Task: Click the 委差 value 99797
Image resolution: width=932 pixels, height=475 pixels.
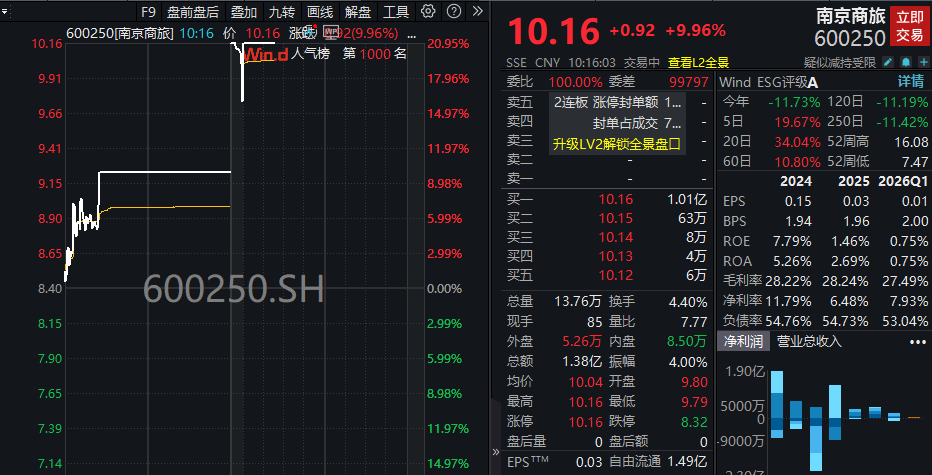Action: point(688,82)
